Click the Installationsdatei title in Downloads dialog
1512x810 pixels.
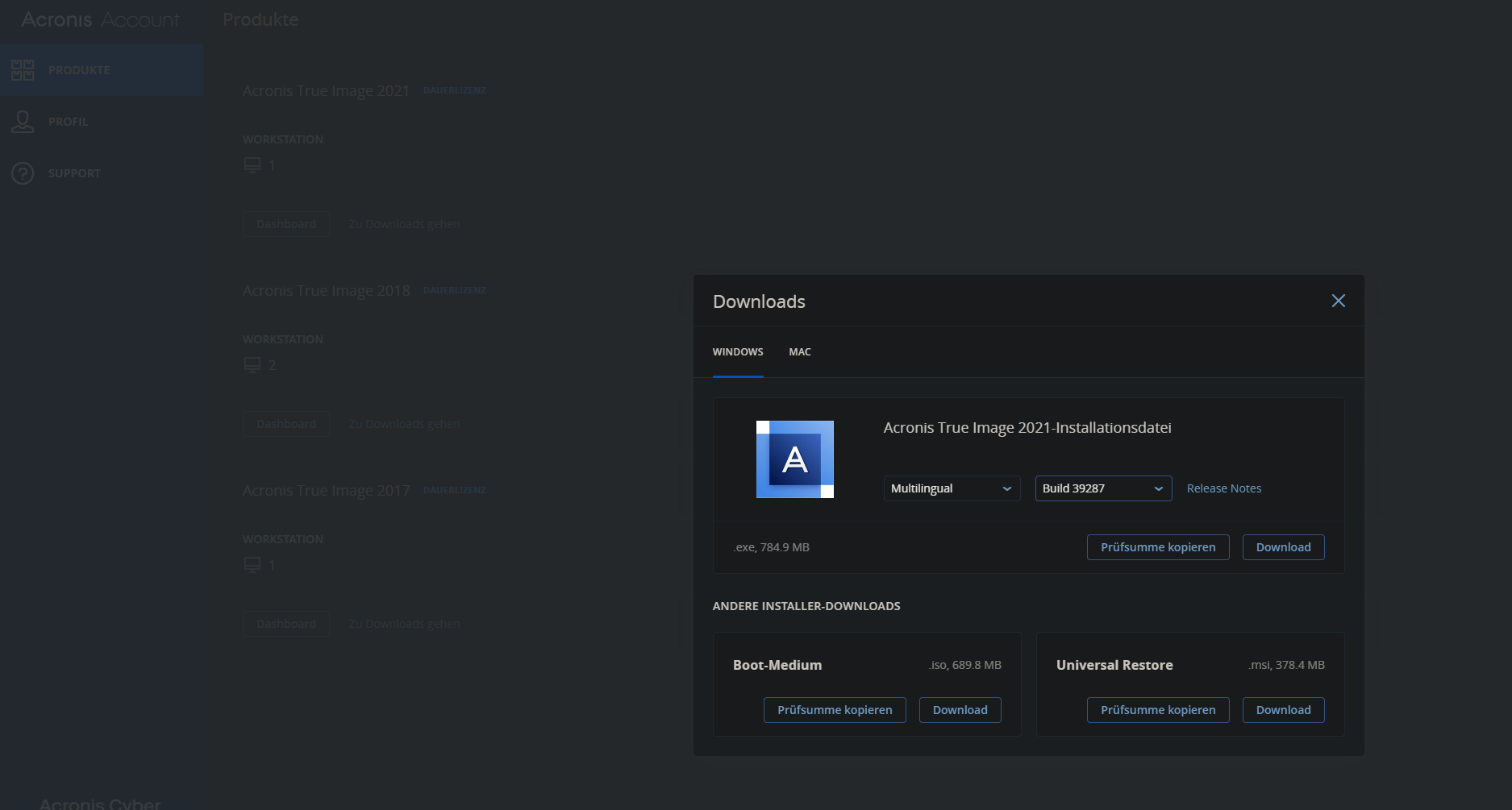(x=1027, y=428)
